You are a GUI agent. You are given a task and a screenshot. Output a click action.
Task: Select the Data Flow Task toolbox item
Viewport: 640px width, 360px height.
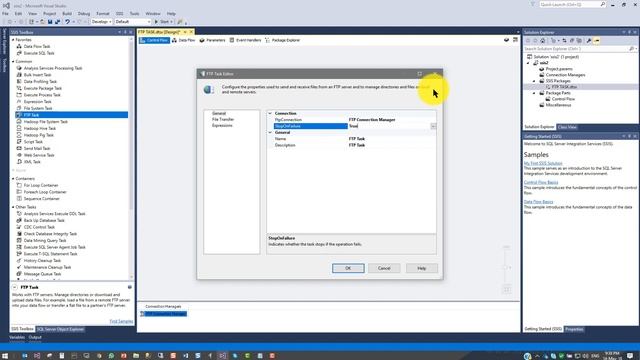(37, 47)
